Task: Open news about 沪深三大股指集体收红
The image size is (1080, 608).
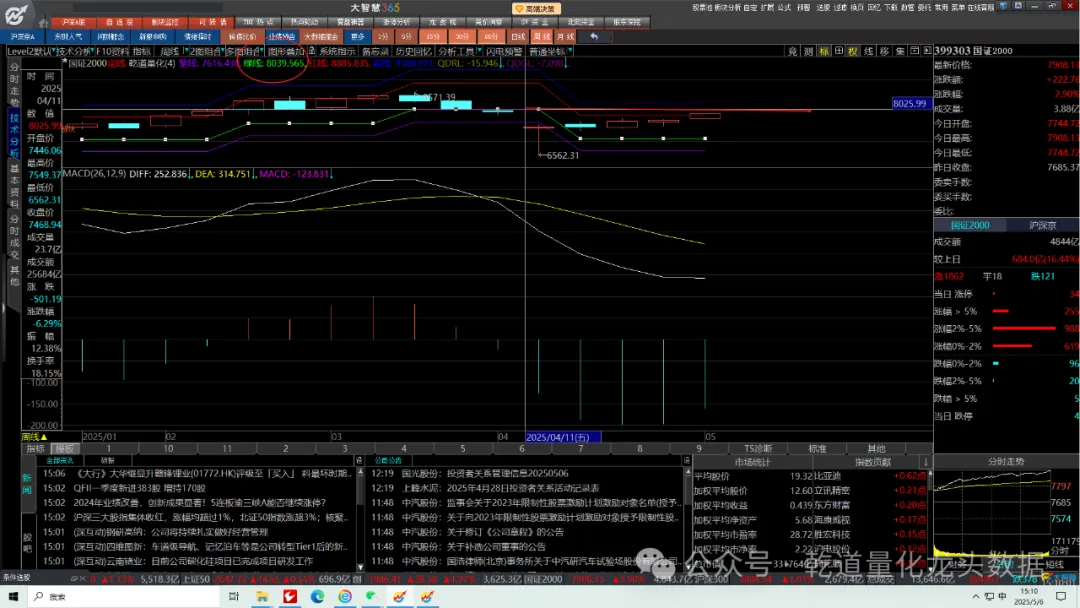Action: point(210,517)
